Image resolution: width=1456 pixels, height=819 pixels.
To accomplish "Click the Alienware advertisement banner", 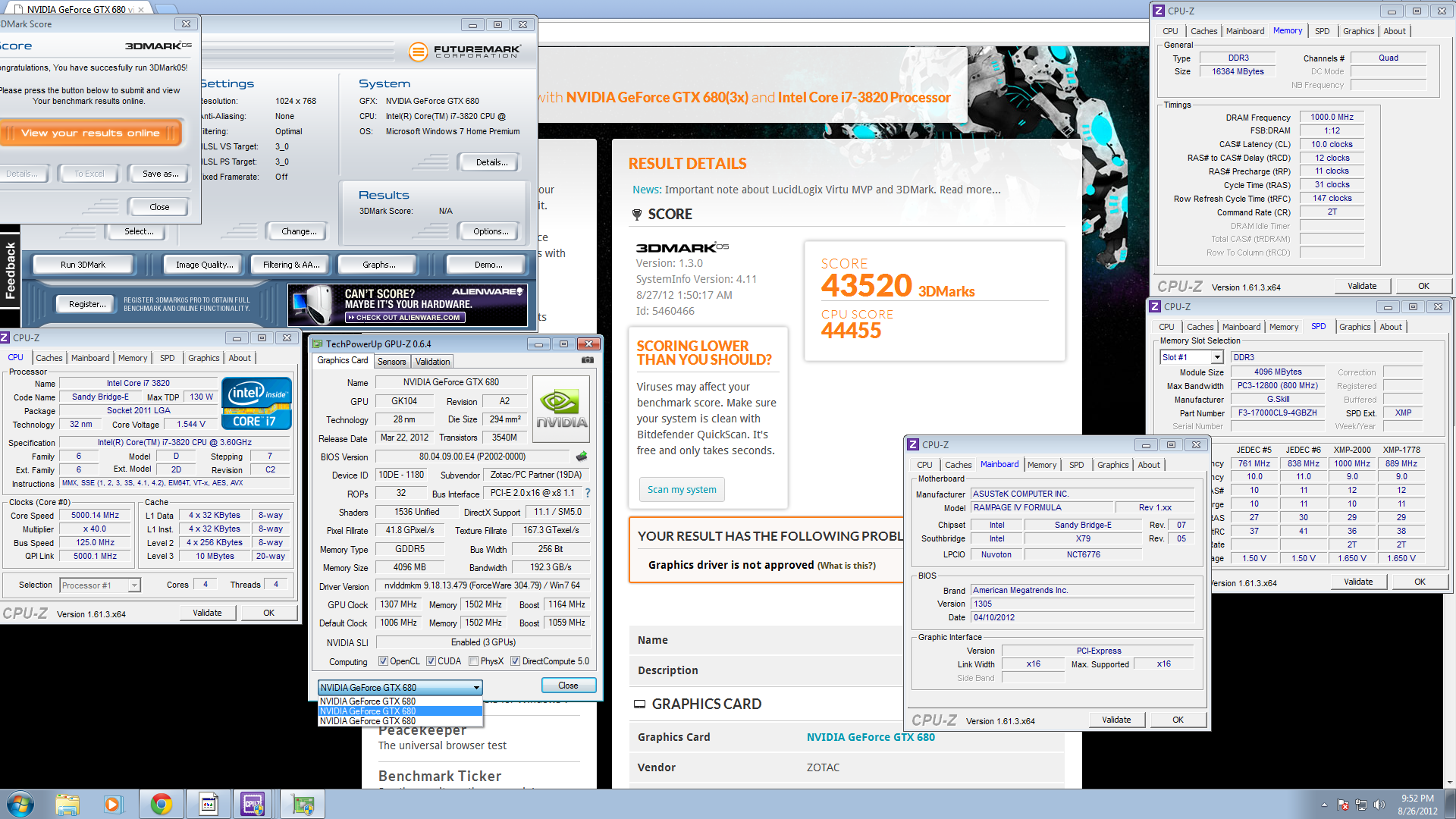I will point(407,305).
